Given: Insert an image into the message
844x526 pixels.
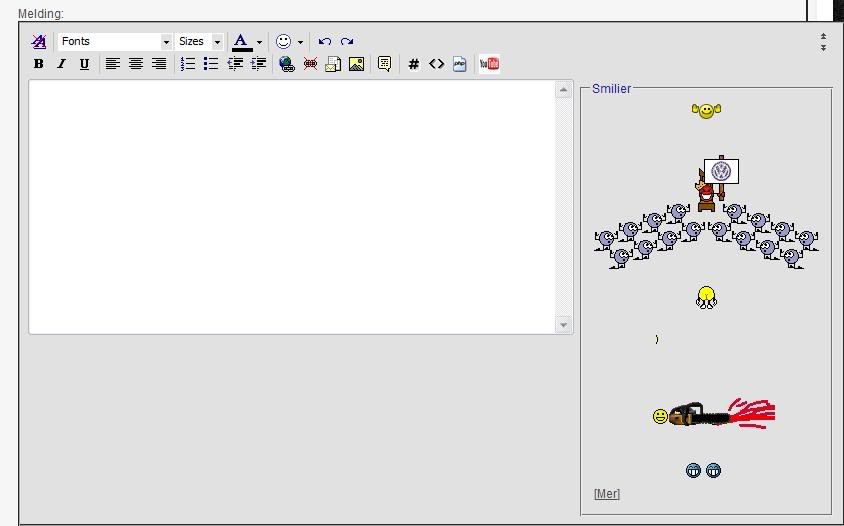Looking at the screenshot, I should 356,64.
